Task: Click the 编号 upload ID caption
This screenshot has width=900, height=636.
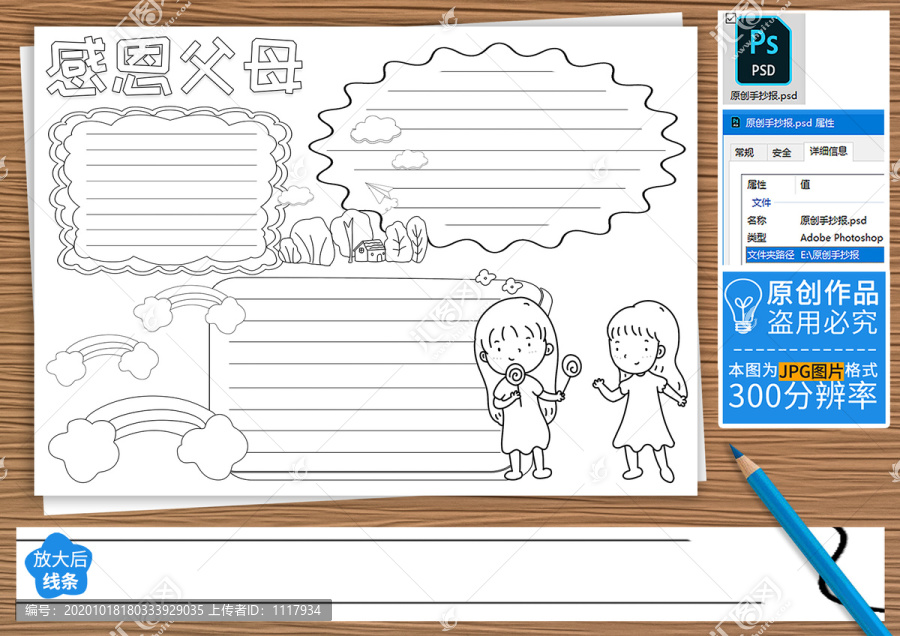Action: [173, 610]
